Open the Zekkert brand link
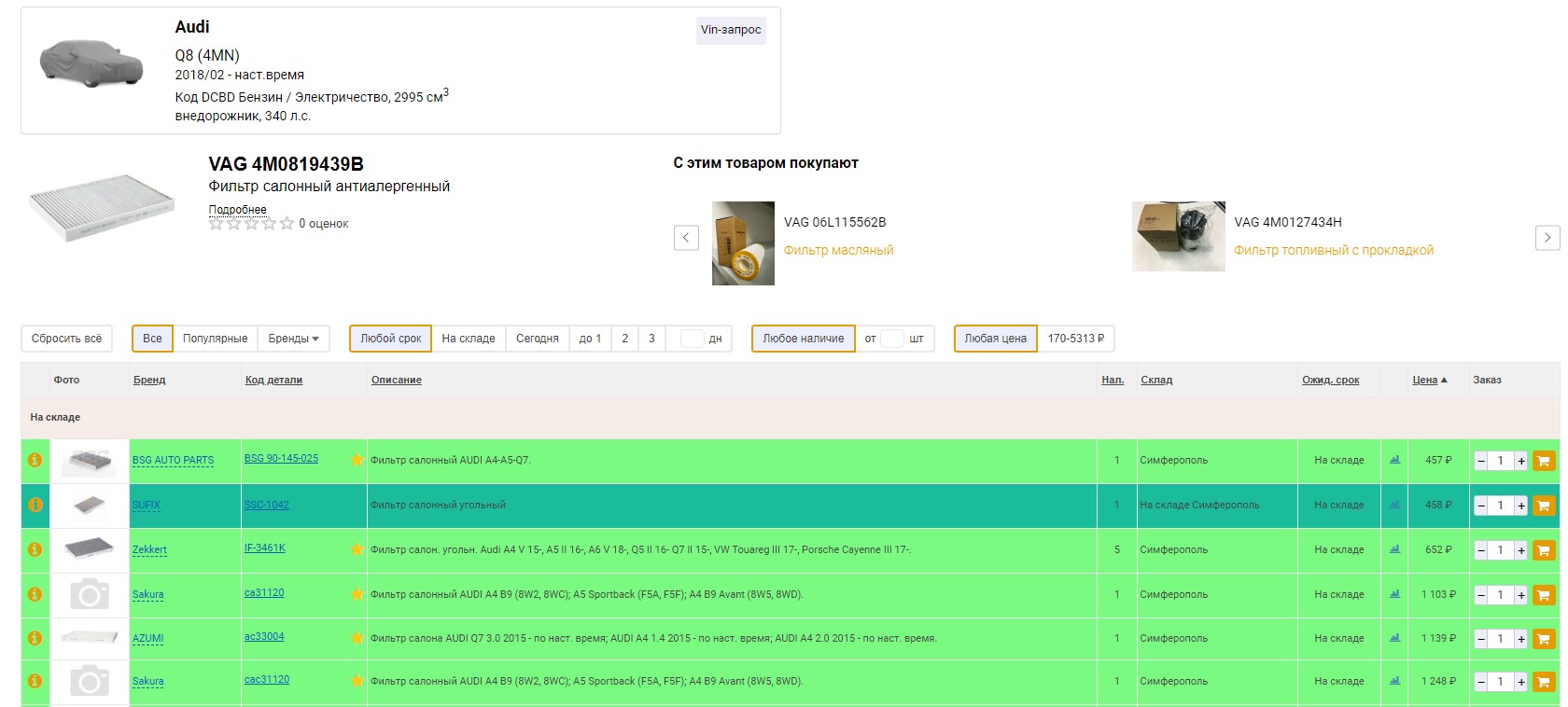 click(x=149, y=549)
